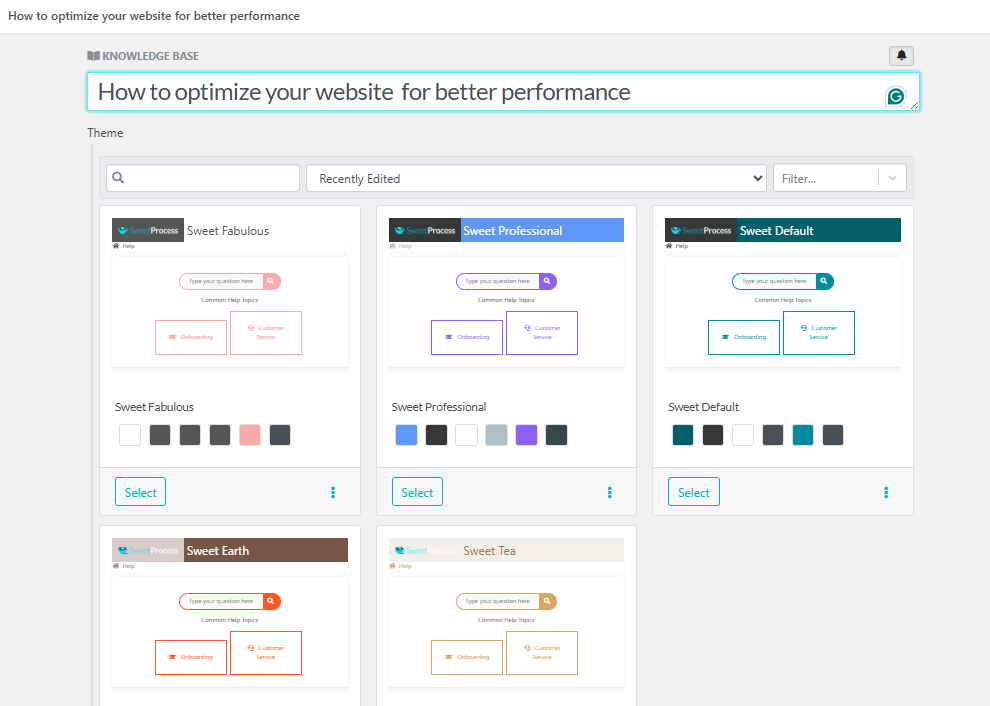This screenshot has height=706, width=990.
Task: Click the pink swatch in Sweet Fabulous
Action: tap(250, 435)
